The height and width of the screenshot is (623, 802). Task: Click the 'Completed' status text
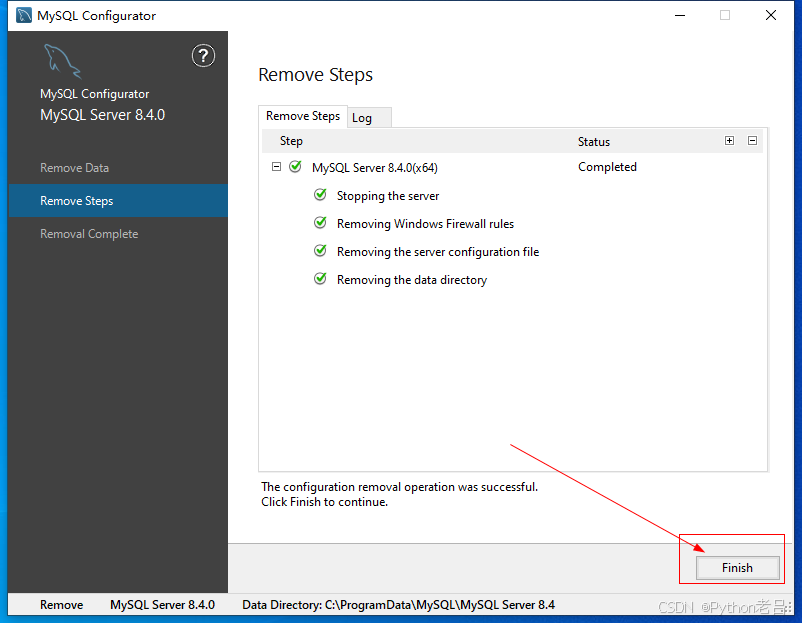[607, 167]
